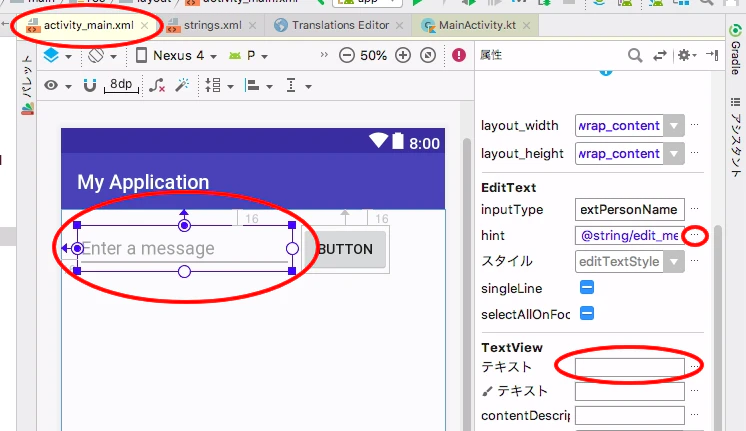Open the スタイル ellipsis picker
The width and height of the screenshot is (746, 431).
[695, 260]
